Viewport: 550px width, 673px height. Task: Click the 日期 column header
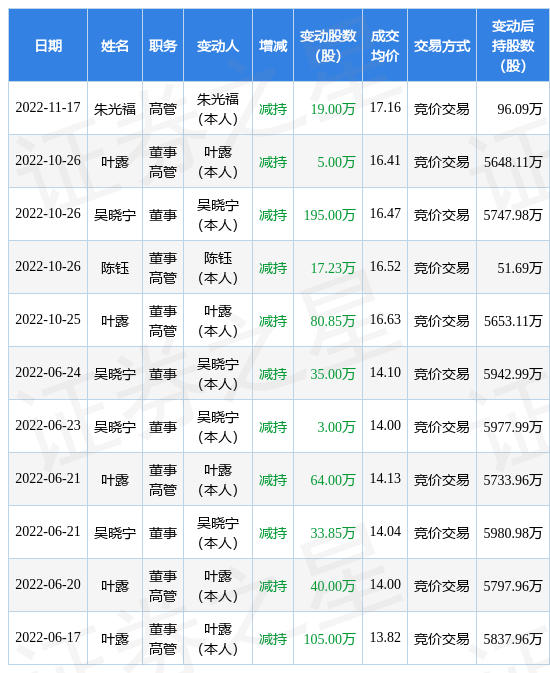[48, 46]
